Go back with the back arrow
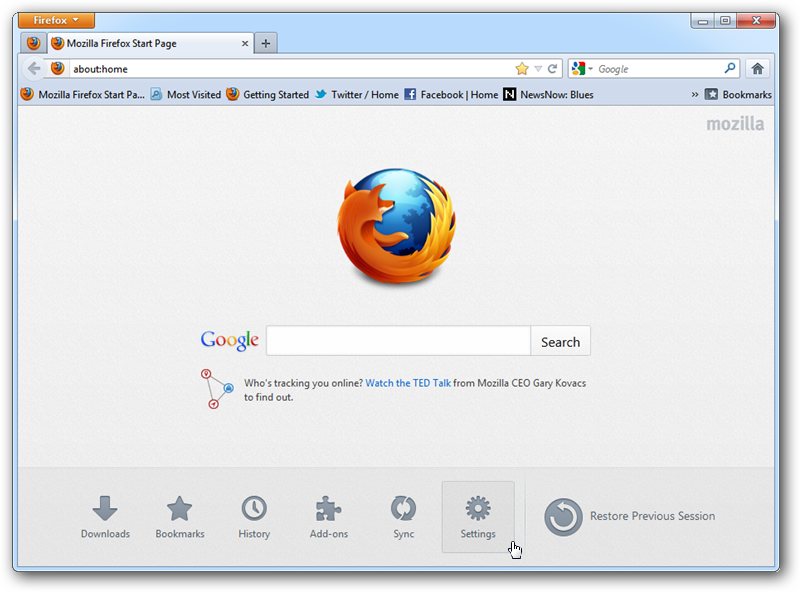The height and width of the screenshot is (592, 800). coord(34,68)
